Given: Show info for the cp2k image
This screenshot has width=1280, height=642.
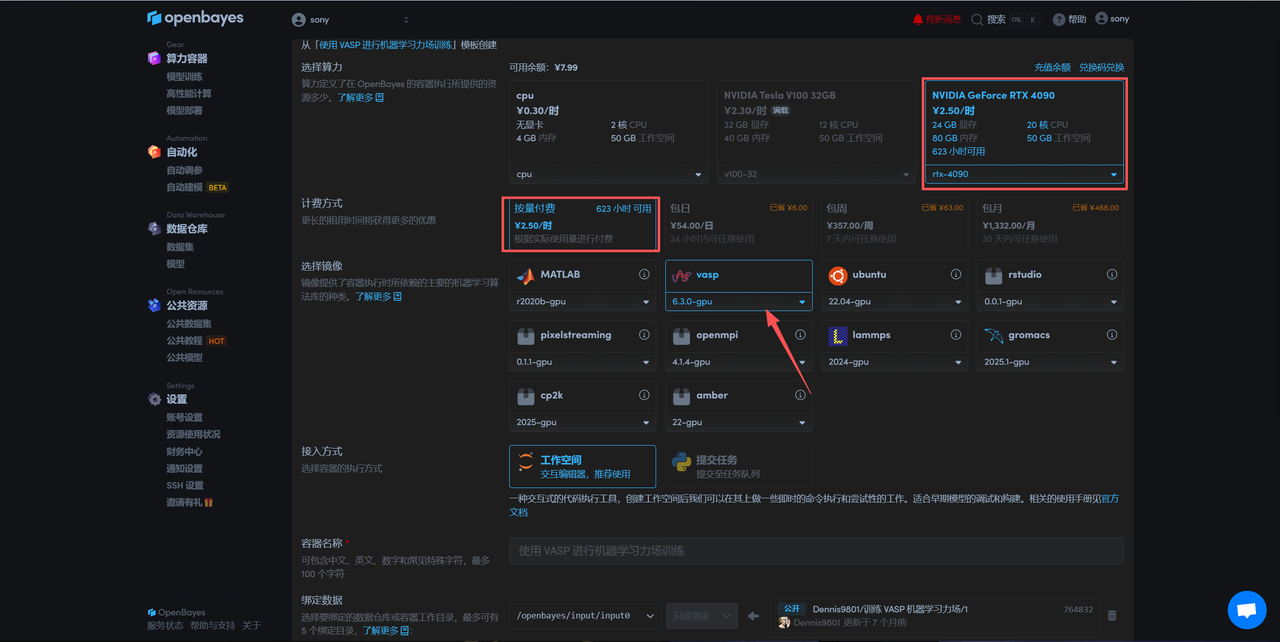Looking at the screenshot, I should 644,395.
